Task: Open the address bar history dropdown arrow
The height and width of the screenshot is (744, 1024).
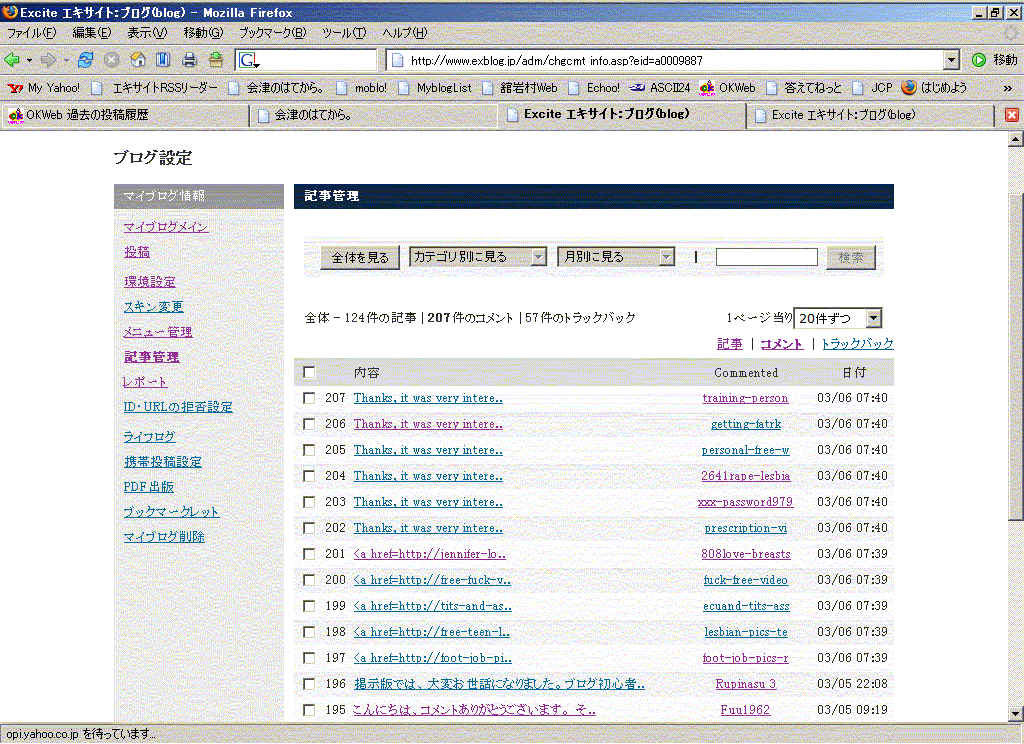Action: point(952,60)
